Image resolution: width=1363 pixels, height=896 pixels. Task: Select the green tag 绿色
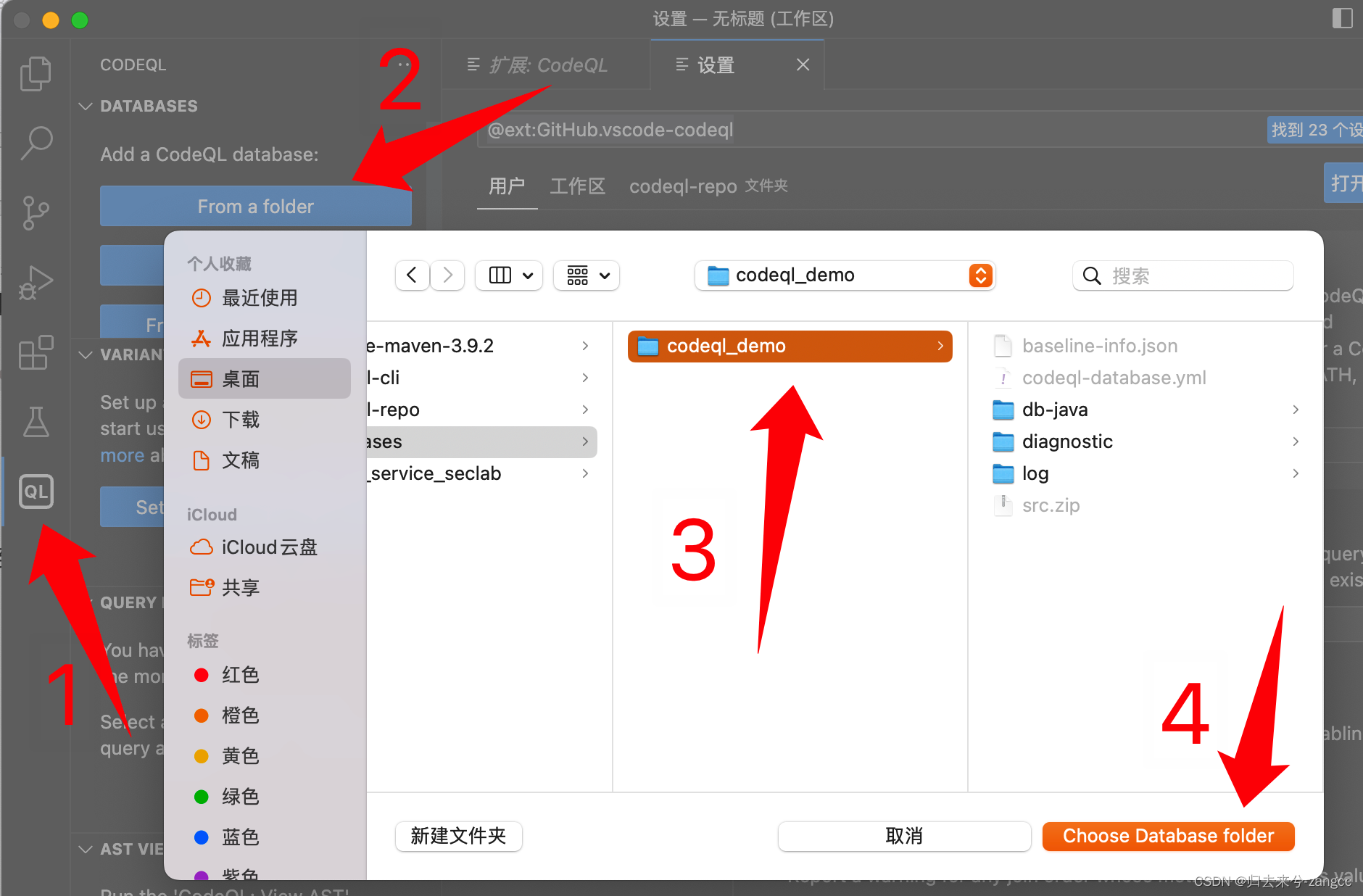265,797
